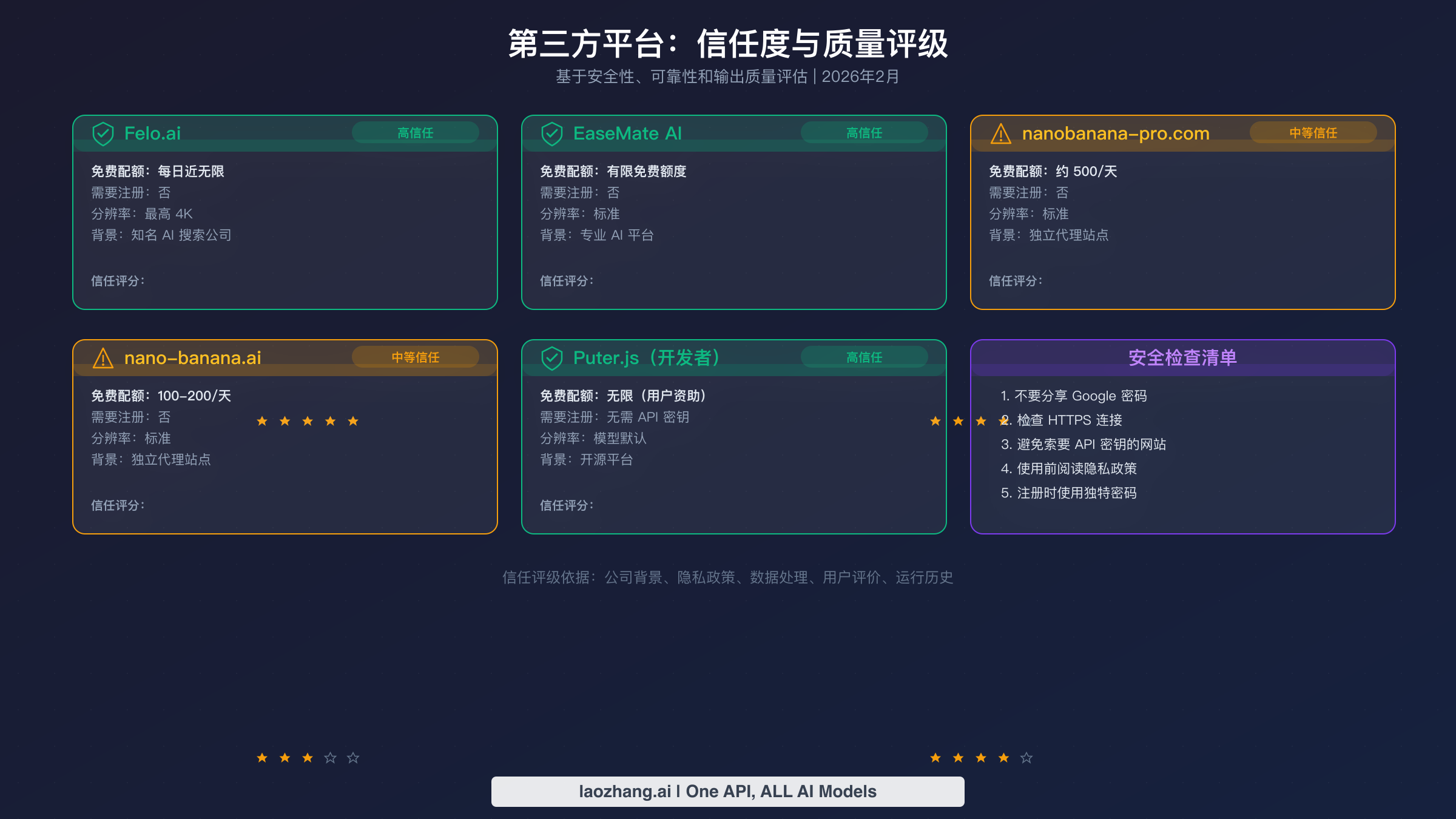Toggle the empty fourth star in bottom-left rating
Viewport: 1456px width, 819px height.
tap(329, 757)
